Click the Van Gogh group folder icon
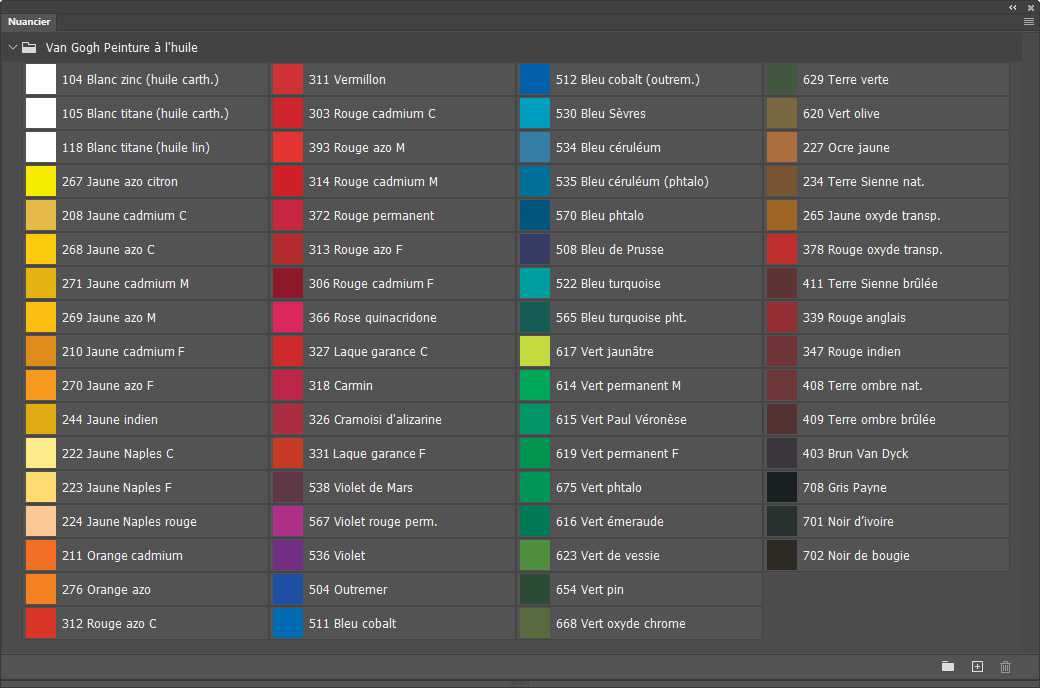1040x688 pixels. point(29,48)
